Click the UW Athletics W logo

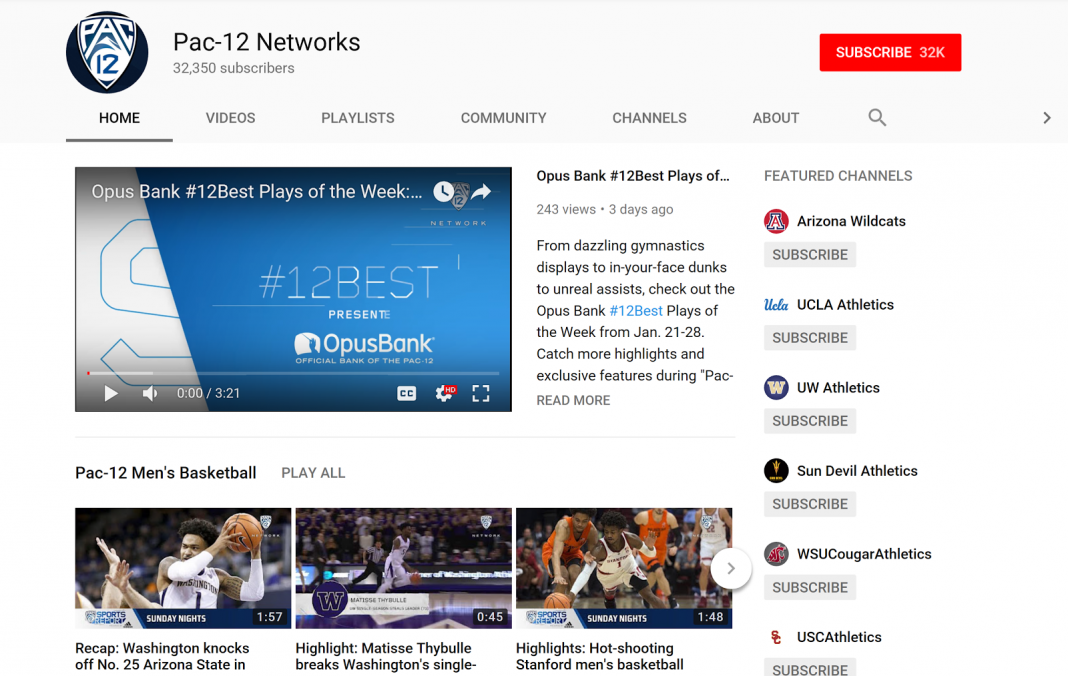click(x=776, y=388)
